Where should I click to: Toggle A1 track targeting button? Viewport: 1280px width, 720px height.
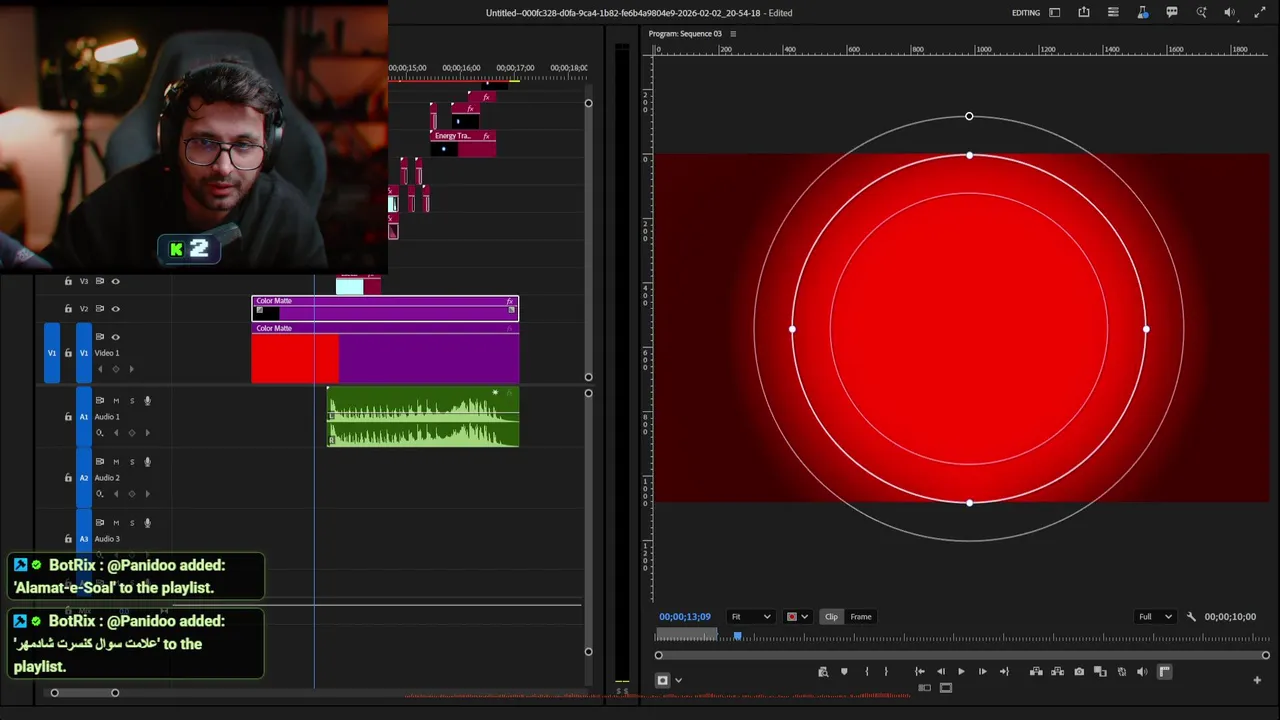84,417
